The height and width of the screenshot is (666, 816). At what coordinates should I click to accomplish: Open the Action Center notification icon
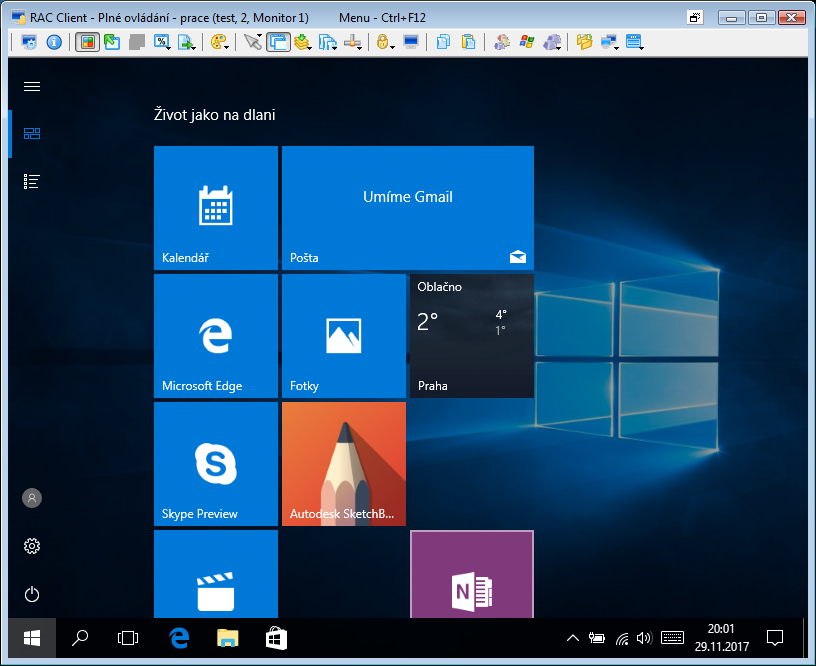(x=775, y=638)
